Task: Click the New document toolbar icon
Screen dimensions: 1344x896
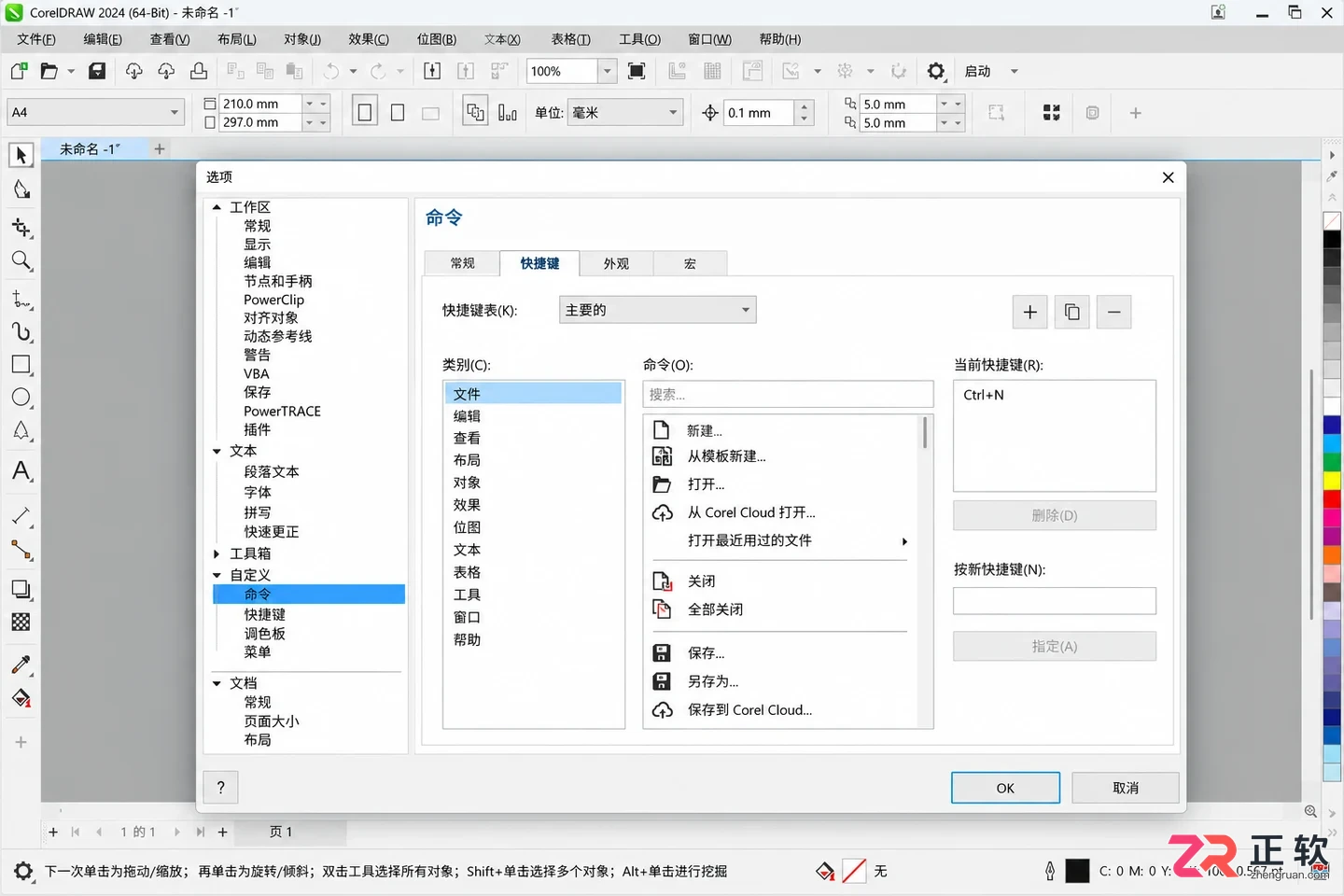Action: (19, 71)
